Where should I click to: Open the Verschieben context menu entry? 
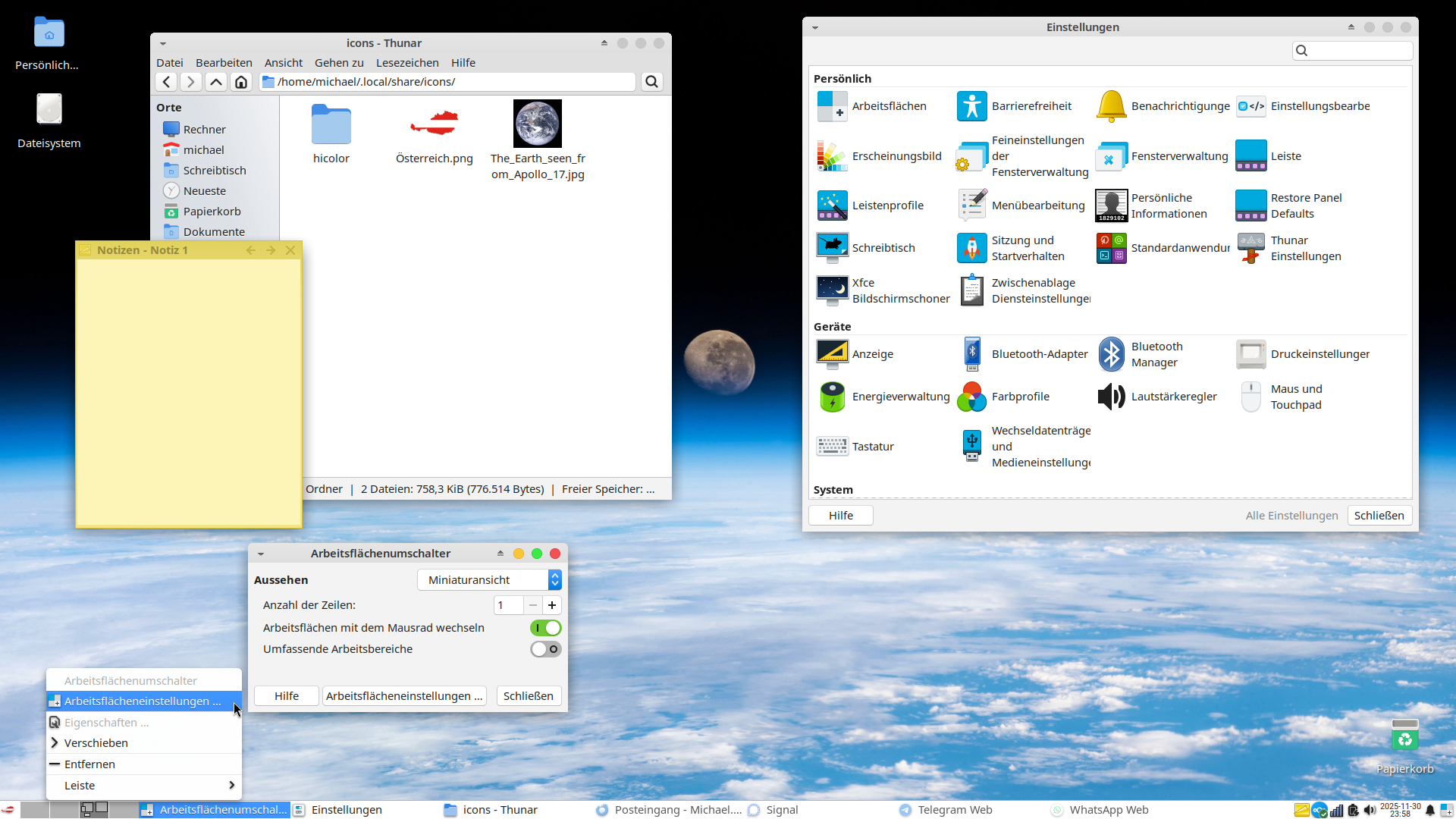pos(96,743)
